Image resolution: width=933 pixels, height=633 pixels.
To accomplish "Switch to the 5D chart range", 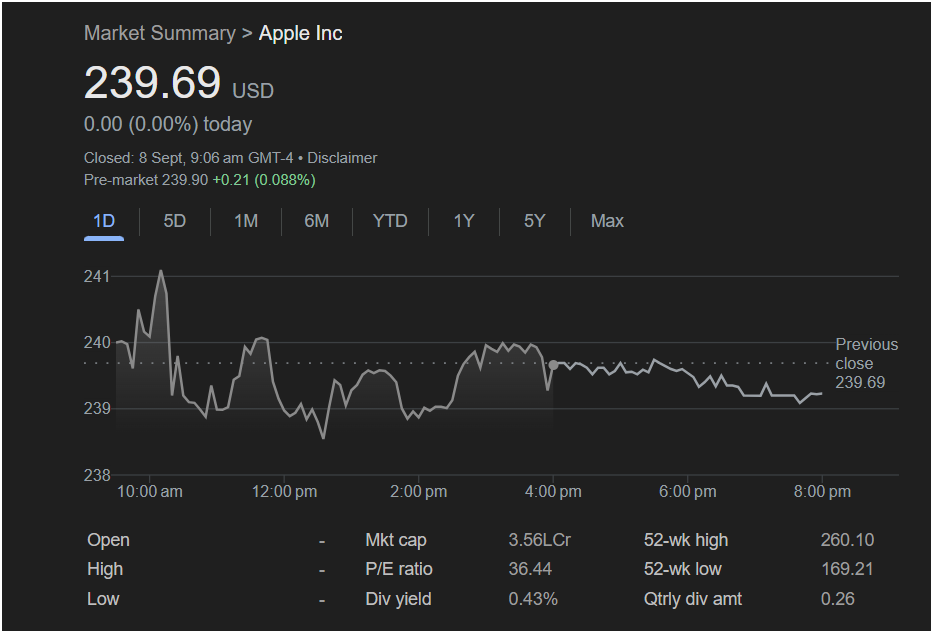I will (174, 221).
